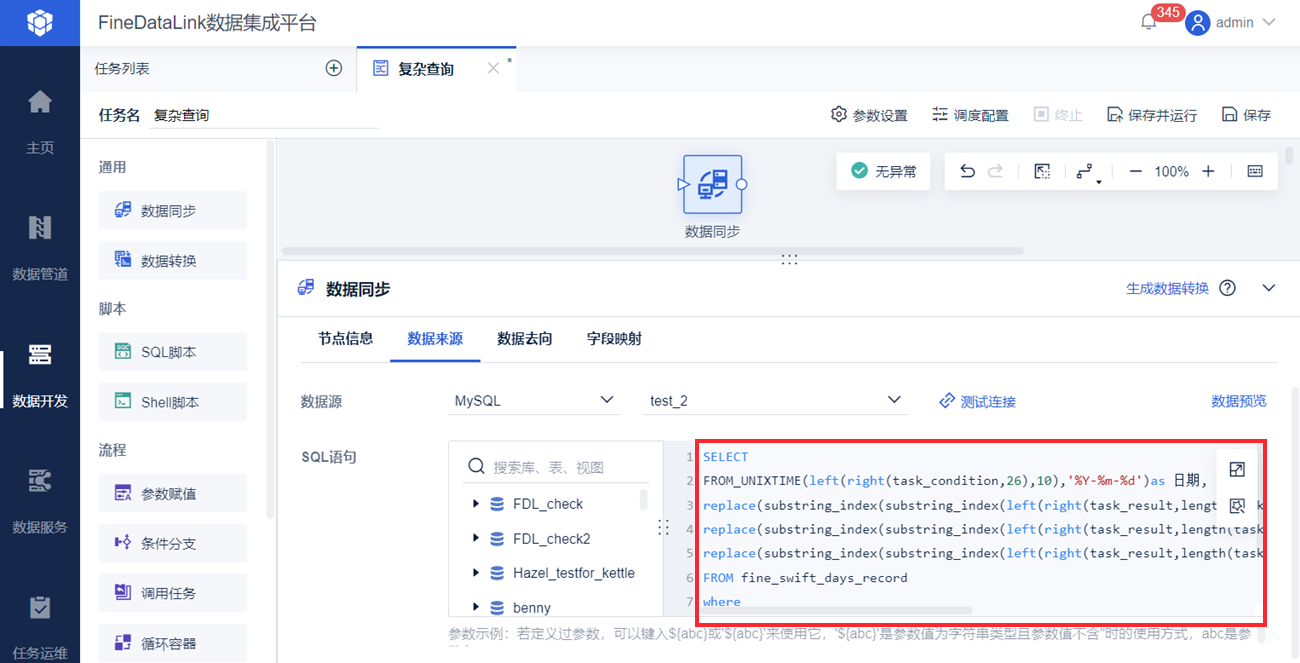Image resolution: width=1300 pixels, height=663 pixels.
Task: Switch to the 任务列表 tab
Action: coord(122,68)
